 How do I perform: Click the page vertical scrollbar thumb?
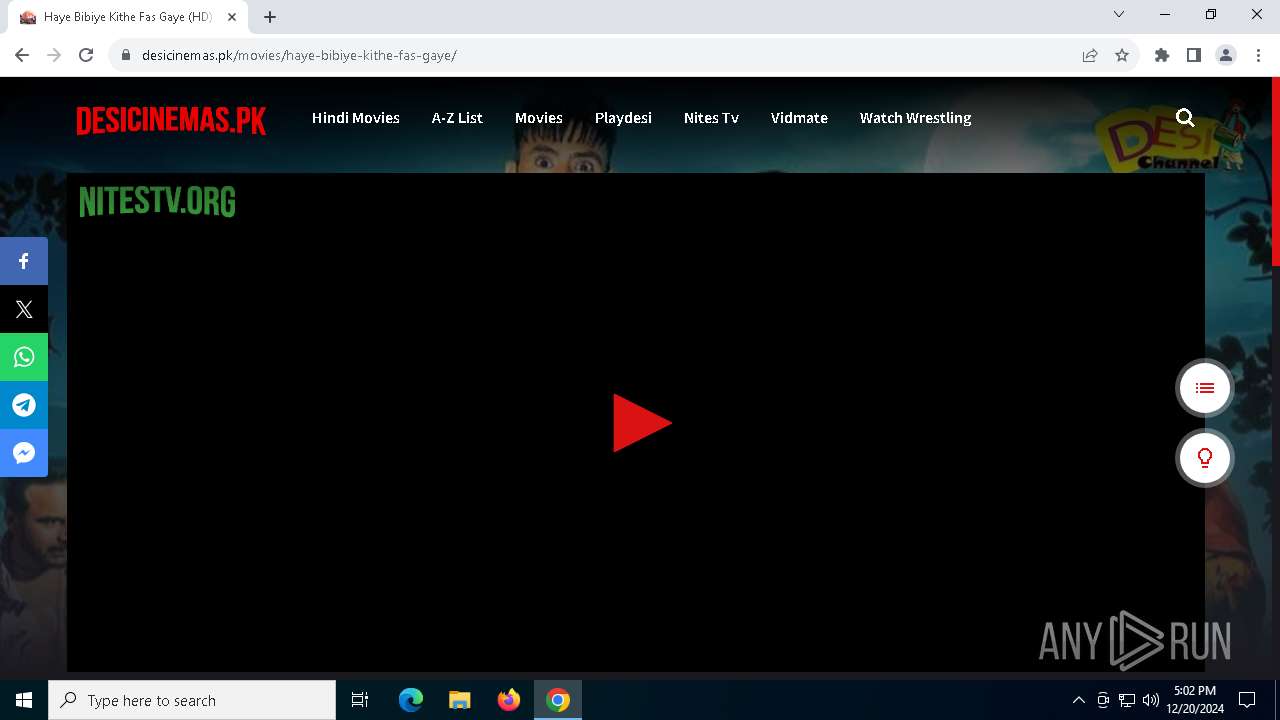pyautogui.click(x=1275, y=171)
